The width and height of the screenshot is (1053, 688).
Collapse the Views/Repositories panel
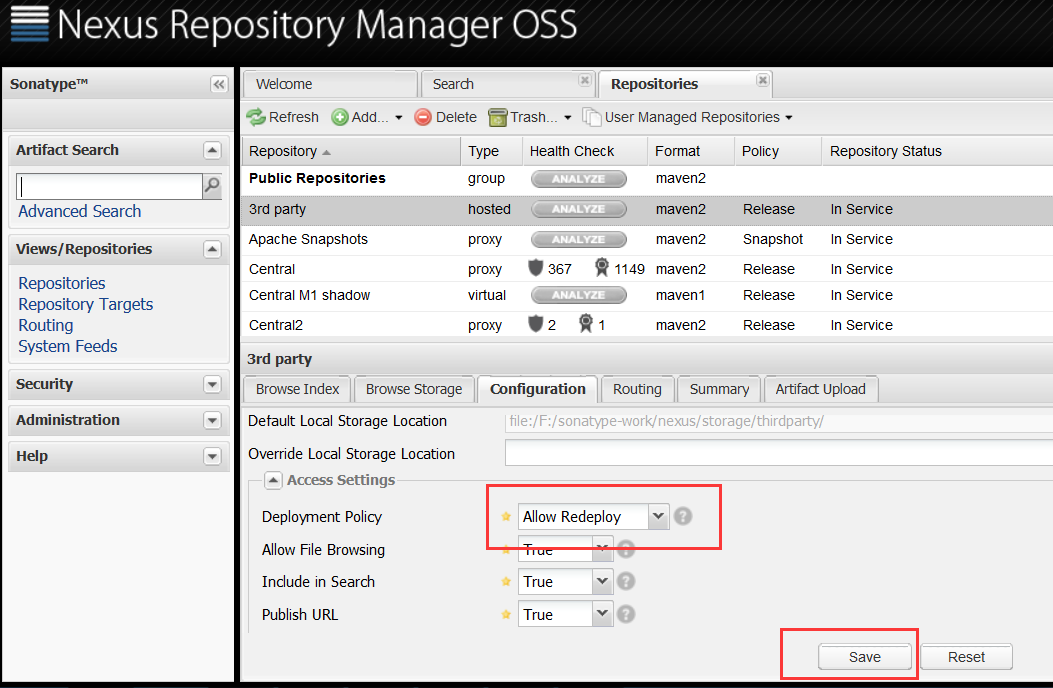click(212, 249)
